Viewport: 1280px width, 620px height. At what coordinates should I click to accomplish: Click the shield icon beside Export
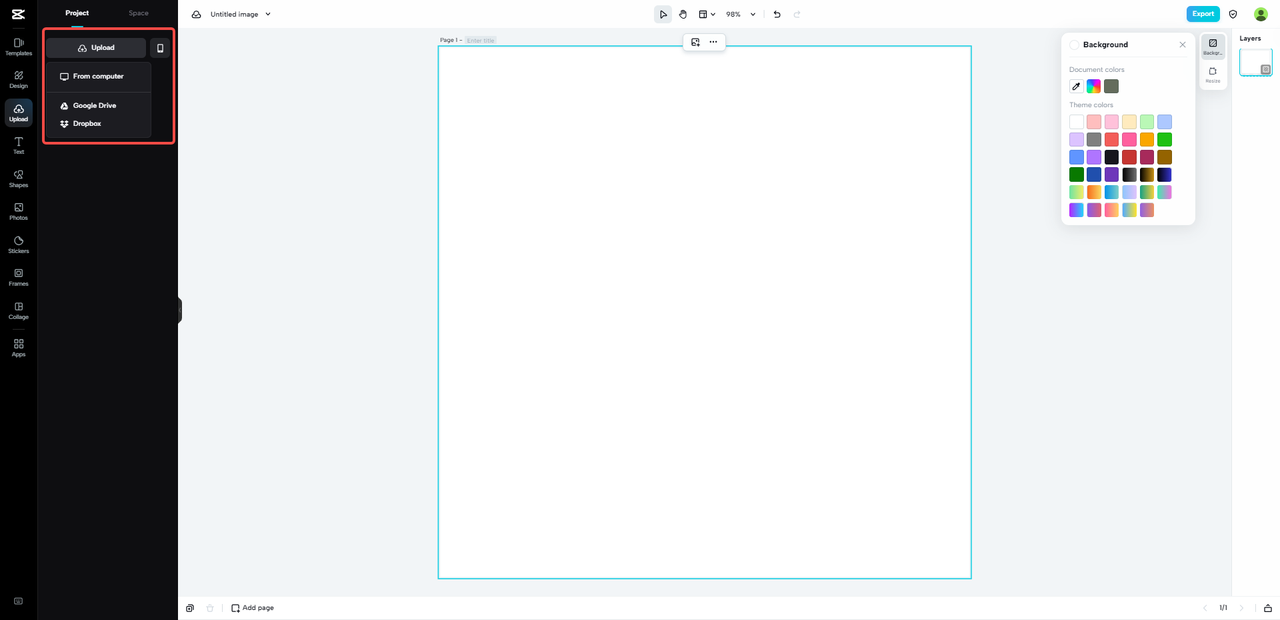[x=1233, y=14]
